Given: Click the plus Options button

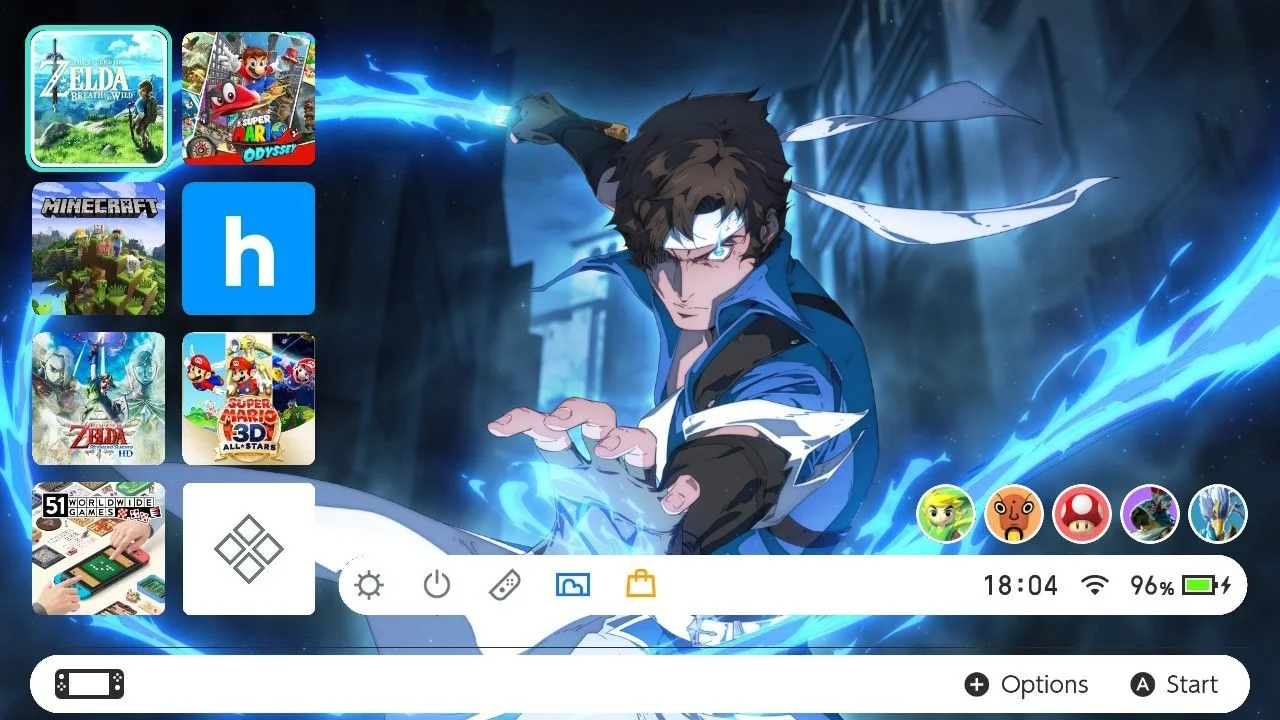Looking at the screenshot, I should coord(1026,685).
